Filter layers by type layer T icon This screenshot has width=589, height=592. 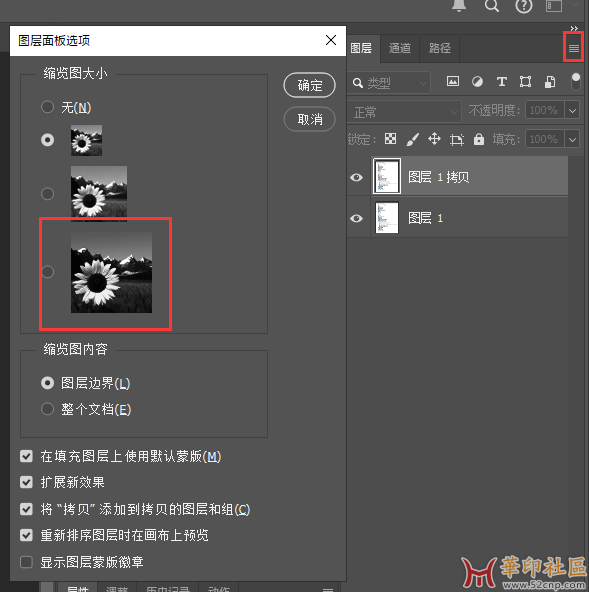coord(501,82)
